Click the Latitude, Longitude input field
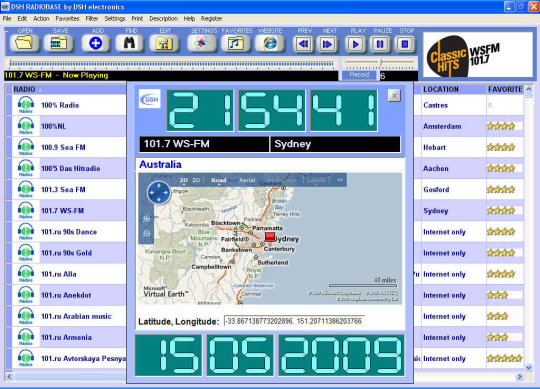The image size is (540, 389). pyautogui.click(x=294, y=321)
